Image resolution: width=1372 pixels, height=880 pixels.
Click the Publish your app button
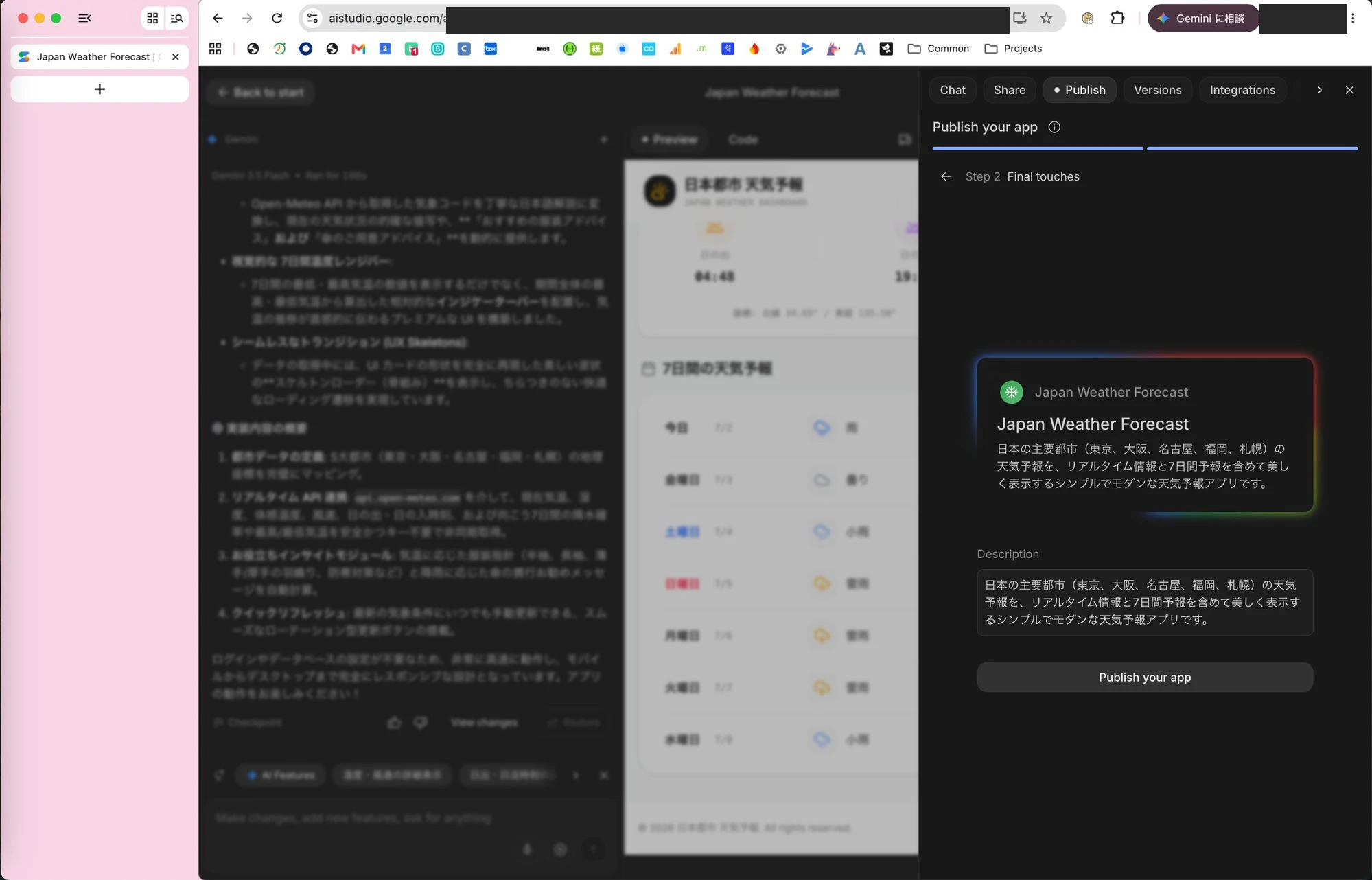pyautogui.click(x=1144, y=677)
